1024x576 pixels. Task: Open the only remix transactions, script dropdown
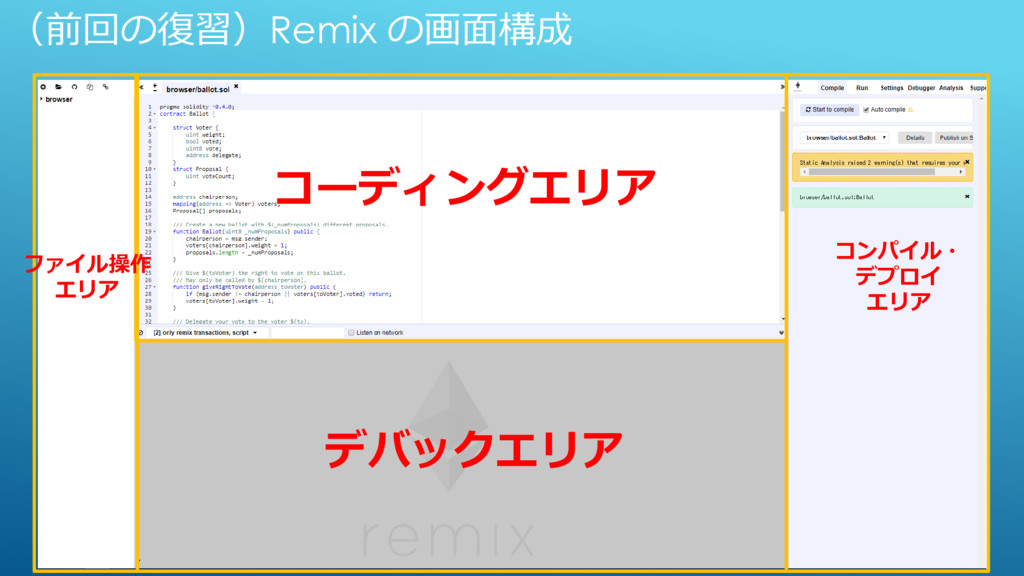click(x=205, y=333)
